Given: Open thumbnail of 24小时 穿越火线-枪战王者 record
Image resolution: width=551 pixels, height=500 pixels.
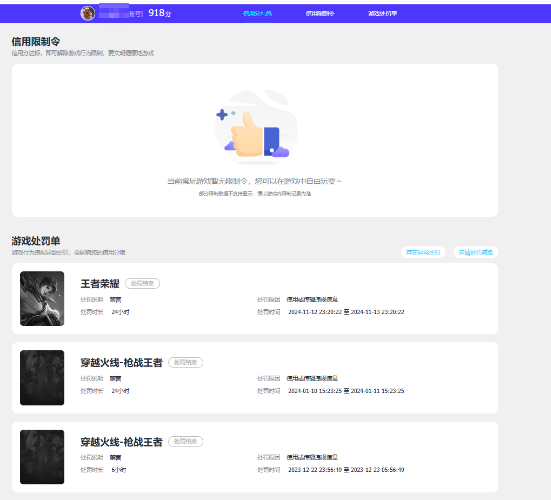Looking at the screenshot, I should tap(42, 377).
